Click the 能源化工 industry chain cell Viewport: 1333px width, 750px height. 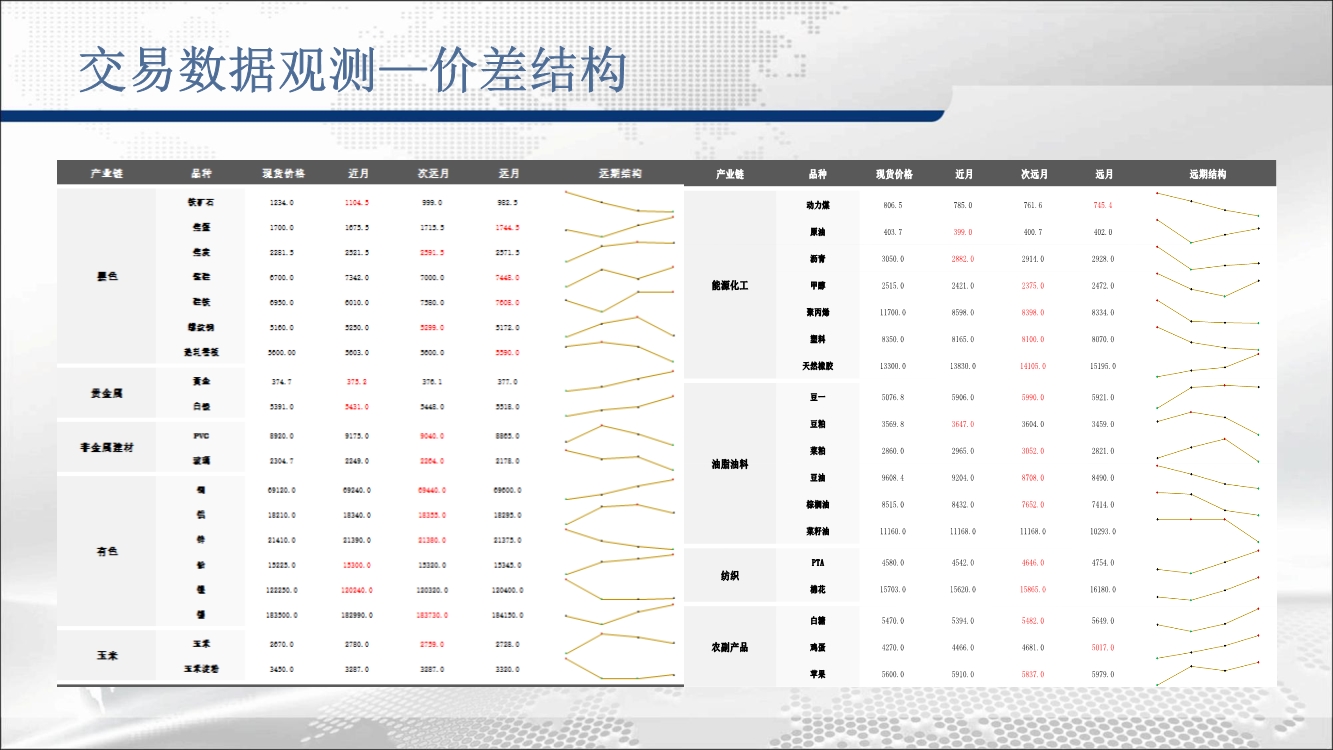coord(731,286)
